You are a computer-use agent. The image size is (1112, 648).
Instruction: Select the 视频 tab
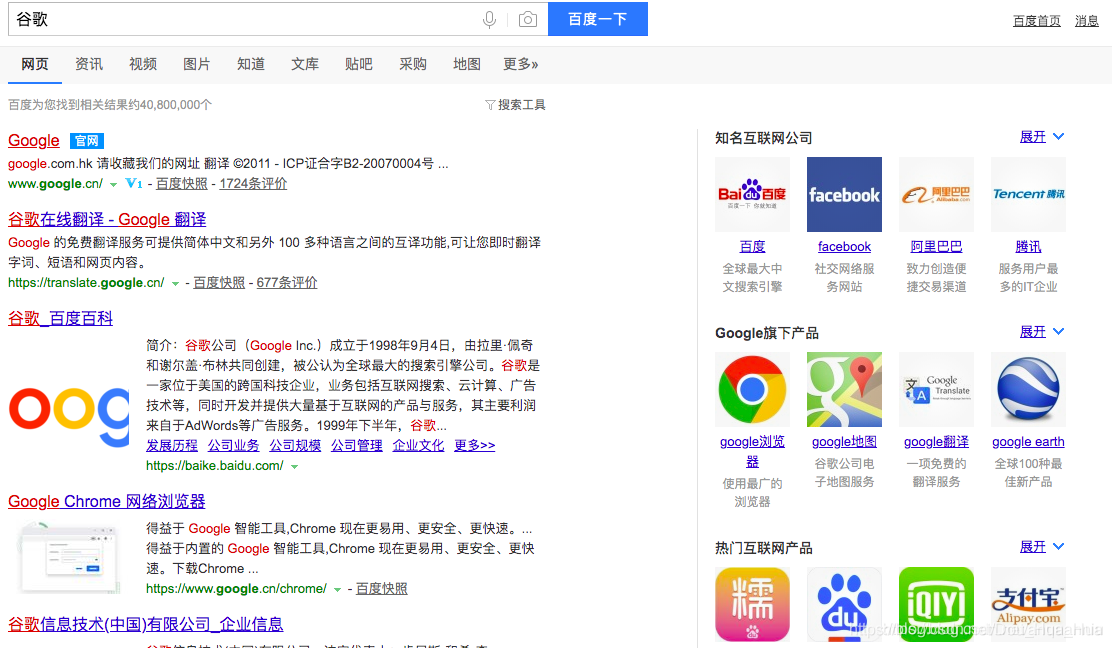[x=142, y=63]
